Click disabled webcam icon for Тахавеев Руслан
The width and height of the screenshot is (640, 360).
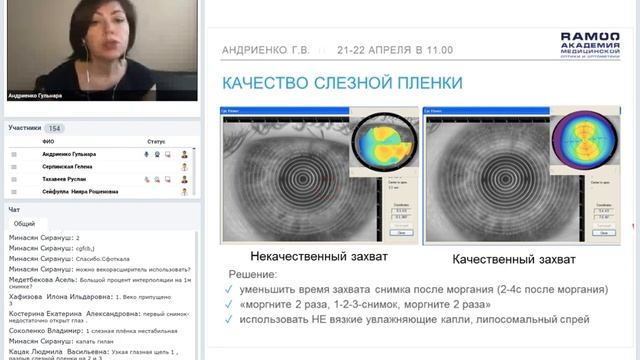pyautogui.click(x=157, y=179)
